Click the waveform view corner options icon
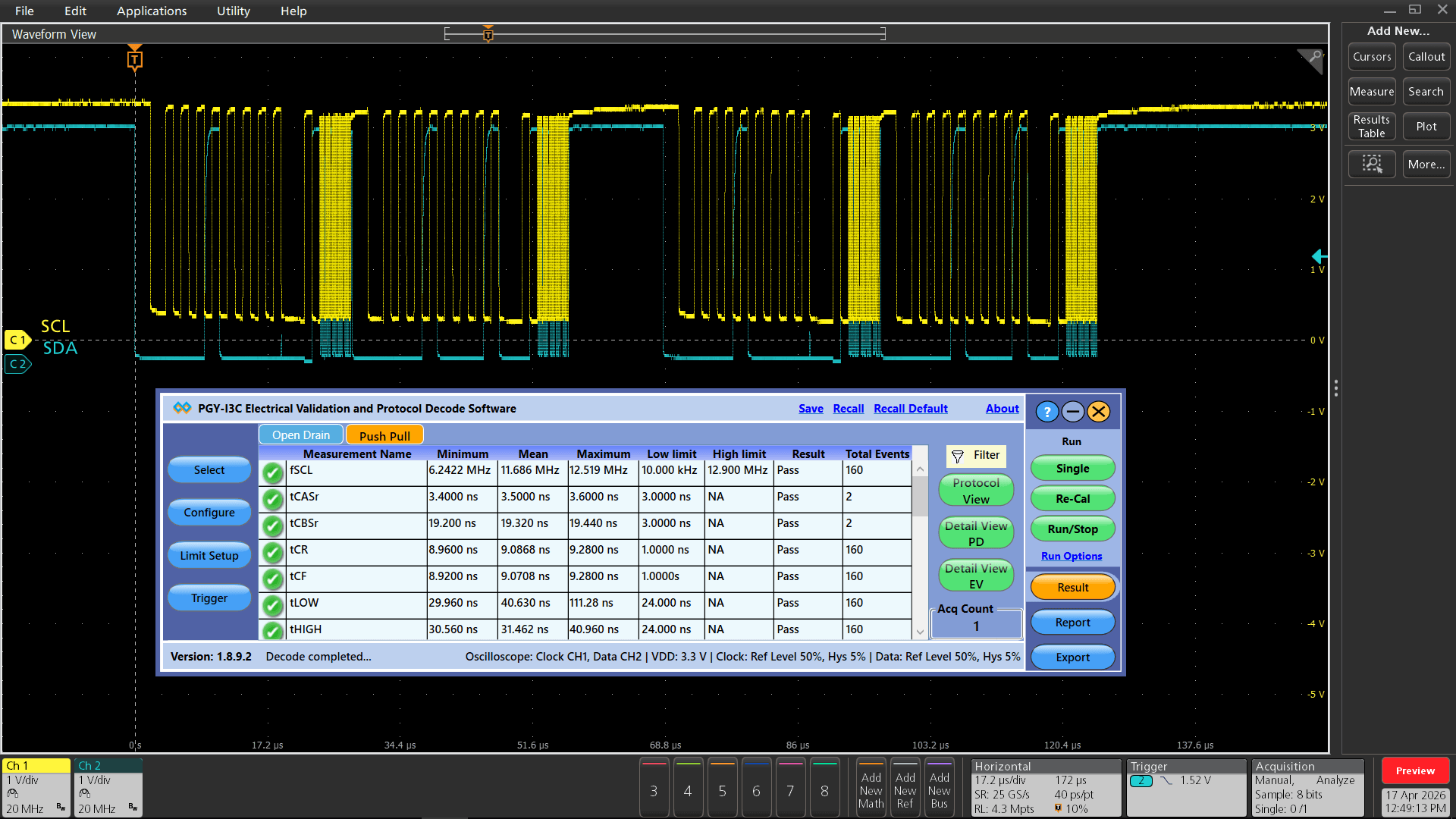 pyautogui.click(x=1310, y=60)
